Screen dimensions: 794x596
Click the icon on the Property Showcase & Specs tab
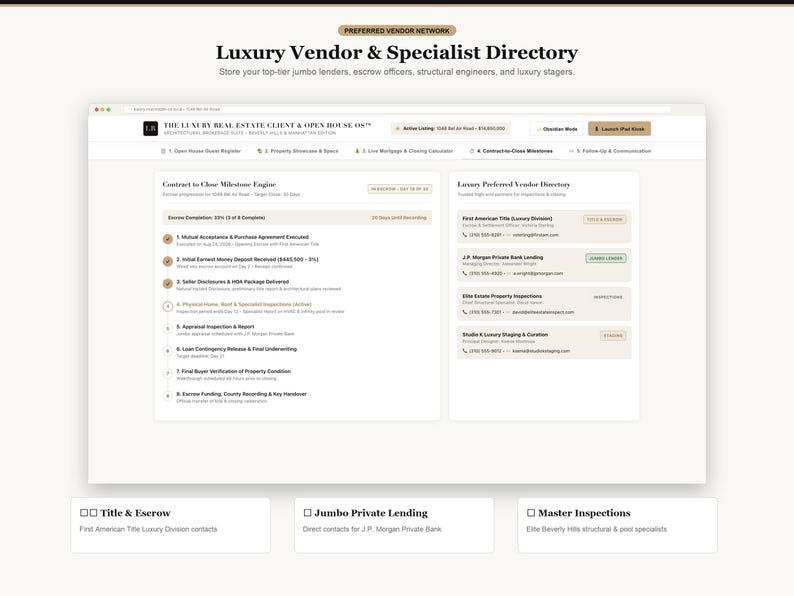(260, 151)
